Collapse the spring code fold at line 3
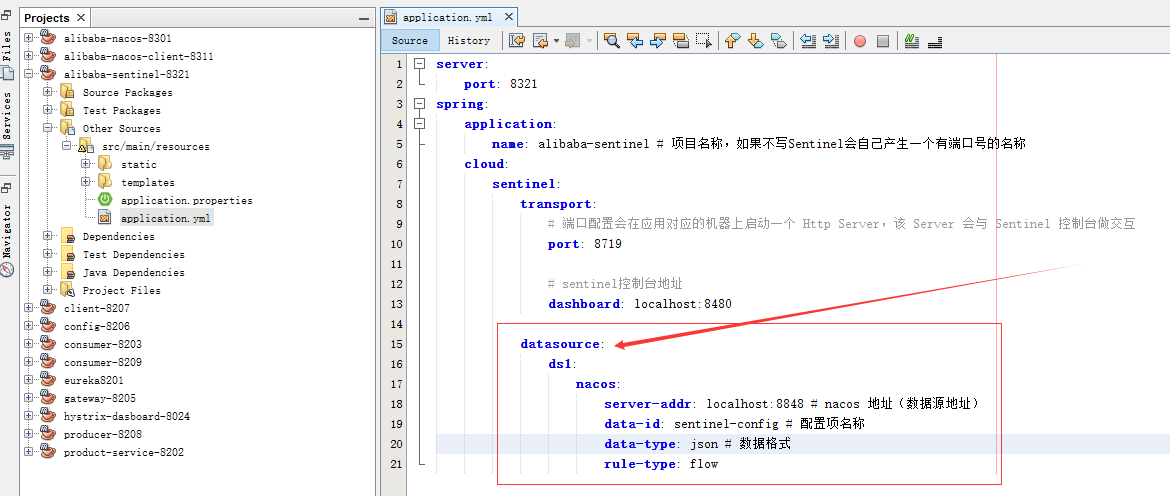 tap(420, 104)
